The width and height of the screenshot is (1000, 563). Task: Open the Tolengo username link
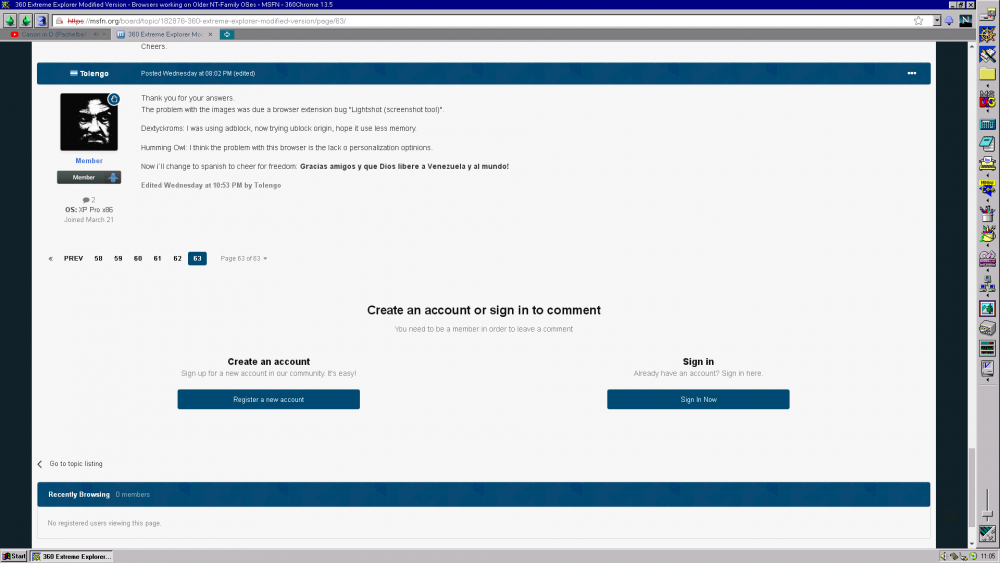[94, 73]
